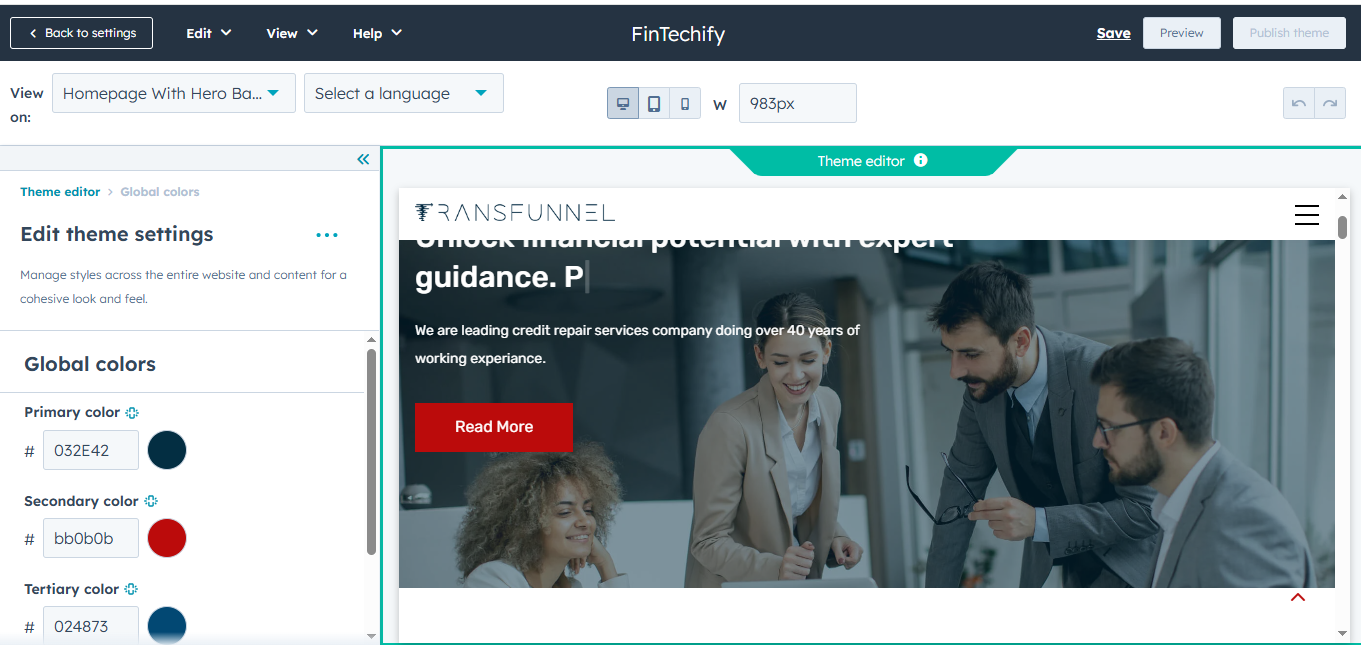Open the Select a language dropdown
The width and height of the screenshot is (1361, 645).
point(404,93)
